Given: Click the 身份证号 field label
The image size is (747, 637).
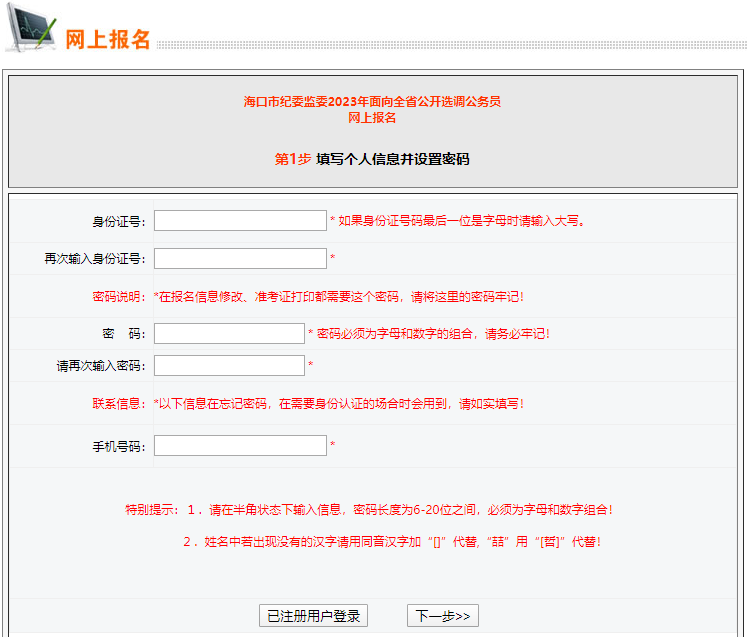Looking at the screenshot, I should point(118,221).
